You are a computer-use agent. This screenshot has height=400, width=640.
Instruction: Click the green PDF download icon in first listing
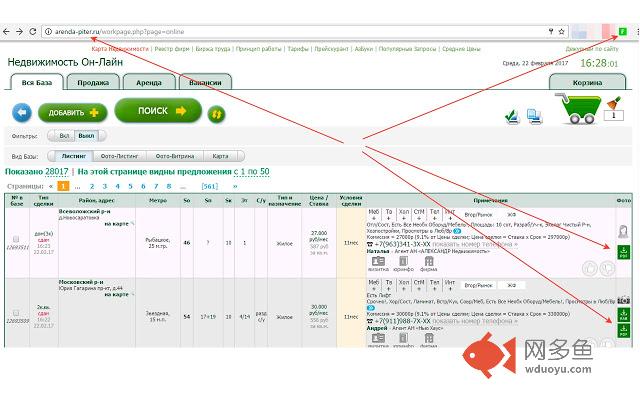pos(623,252)
